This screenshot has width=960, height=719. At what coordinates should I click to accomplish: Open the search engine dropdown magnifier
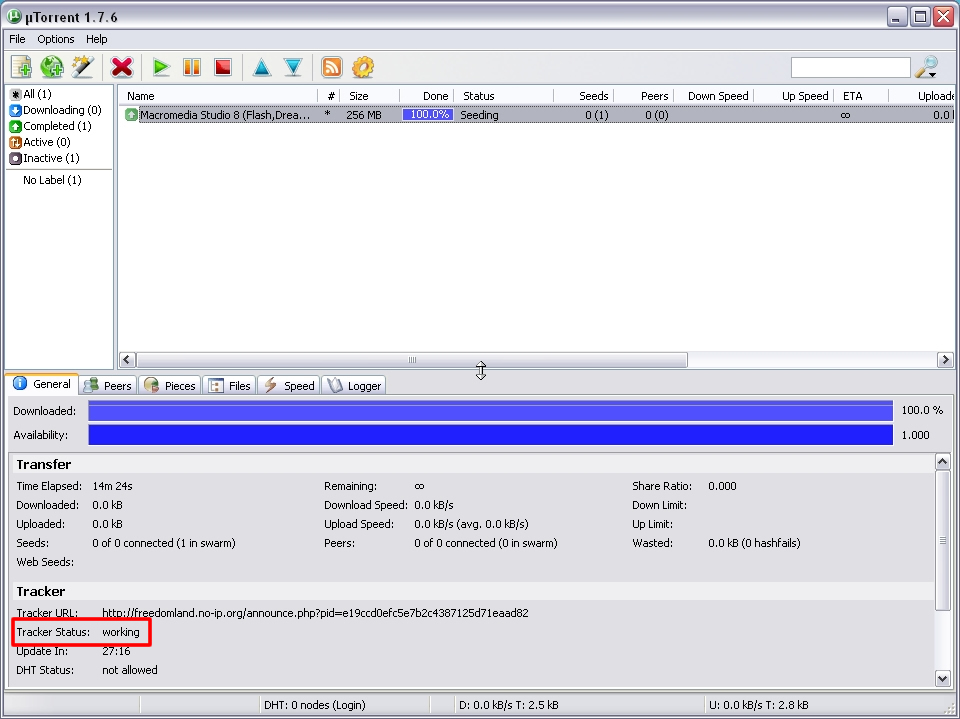[927, 67]
